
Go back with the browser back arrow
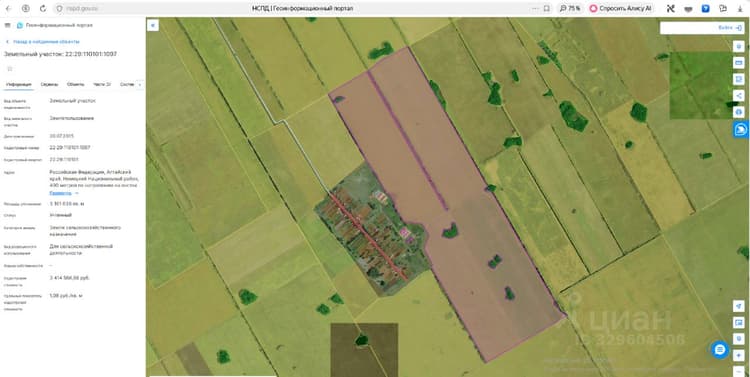(8, 9)
